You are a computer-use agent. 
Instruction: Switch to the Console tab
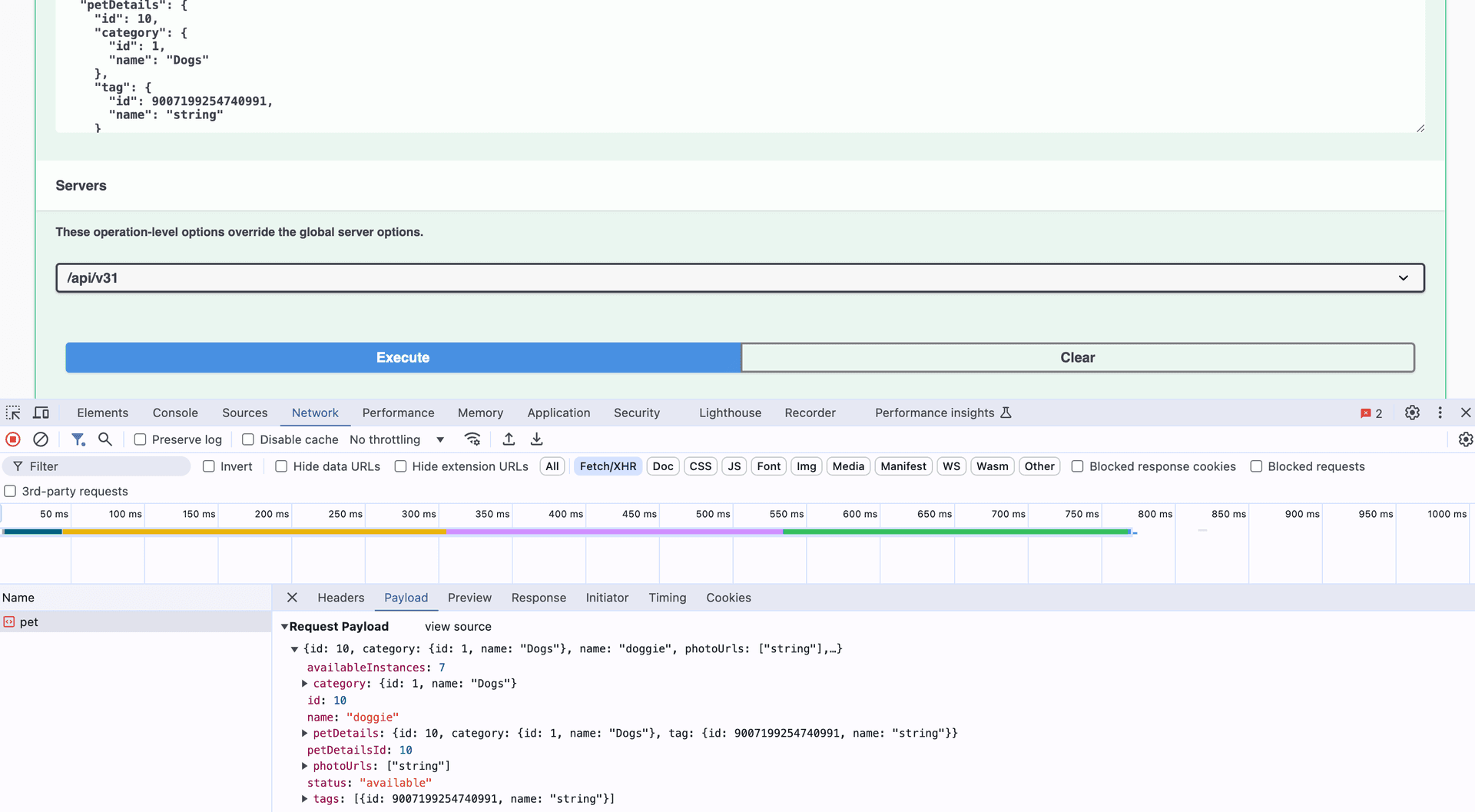point(175,413)
